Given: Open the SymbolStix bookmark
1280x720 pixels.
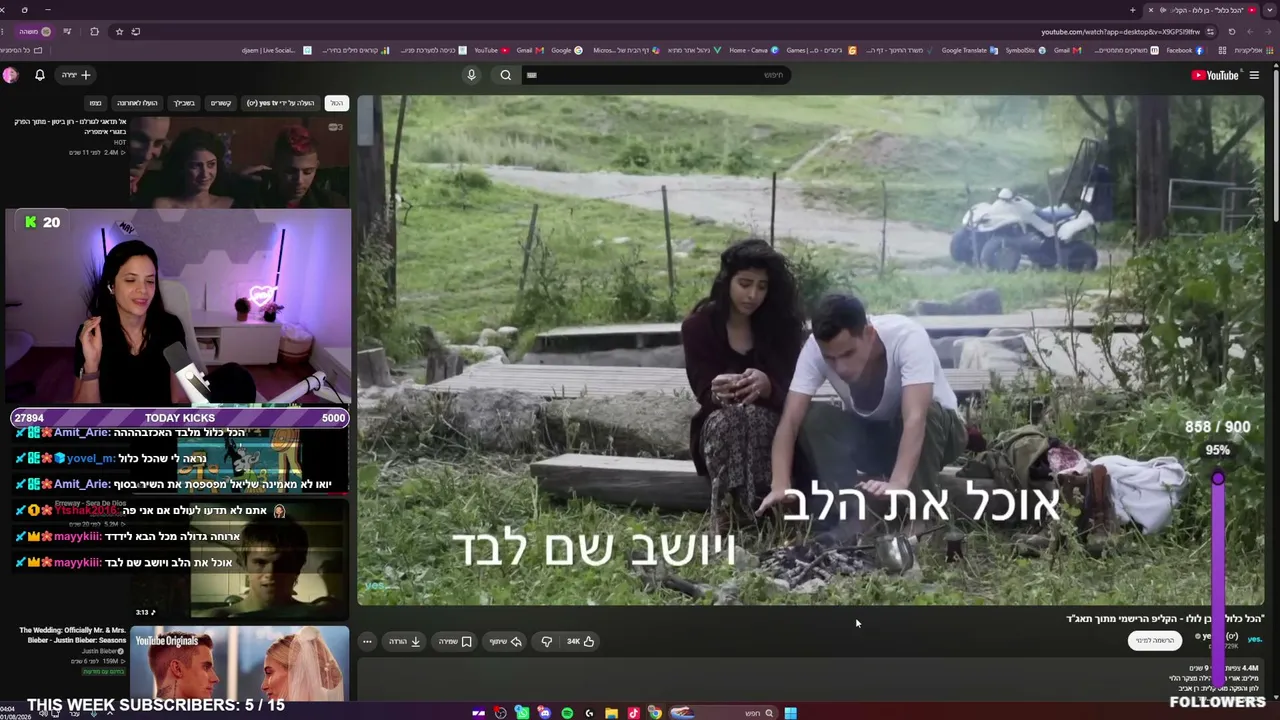Looking at the screenshot, I should coord(1025,50).
